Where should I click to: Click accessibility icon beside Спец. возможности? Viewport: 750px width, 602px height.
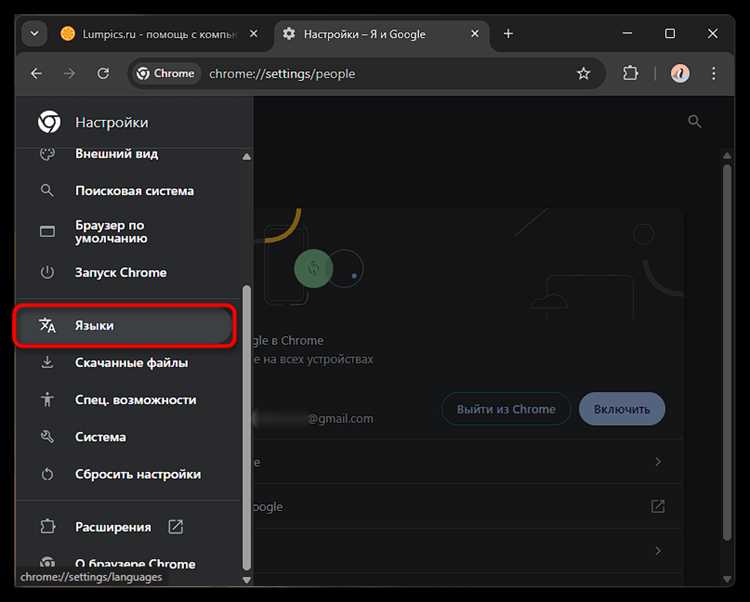pos(47,399)
